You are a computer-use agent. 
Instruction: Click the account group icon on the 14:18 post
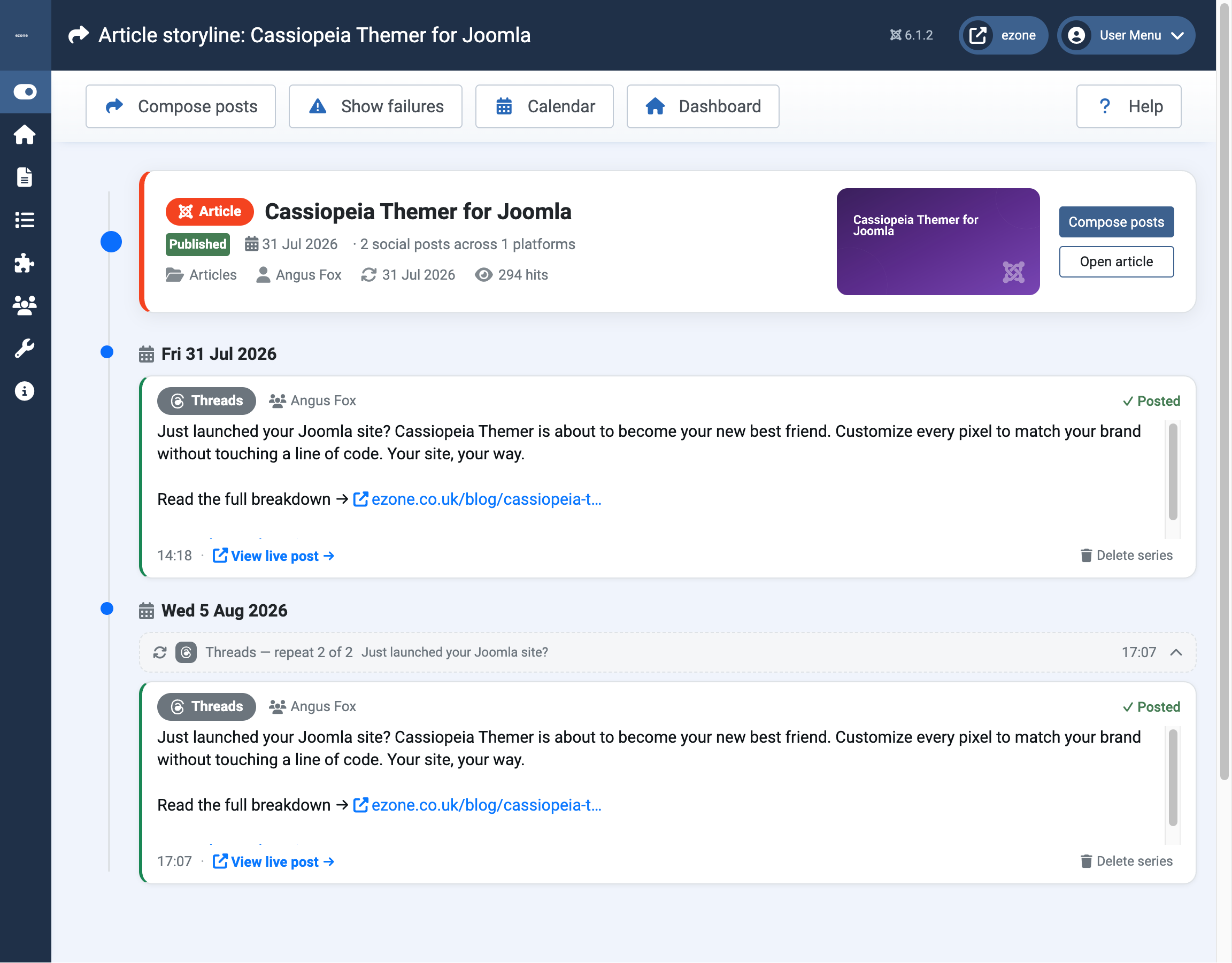(277, 400)
